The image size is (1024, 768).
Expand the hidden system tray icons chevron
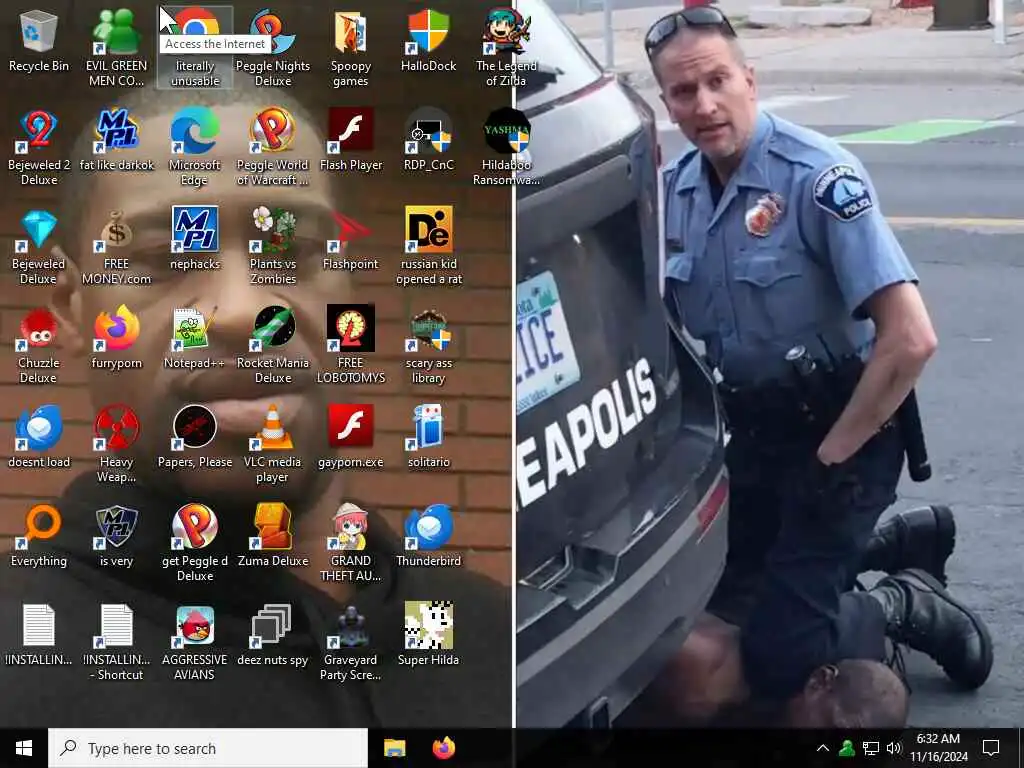823,748
